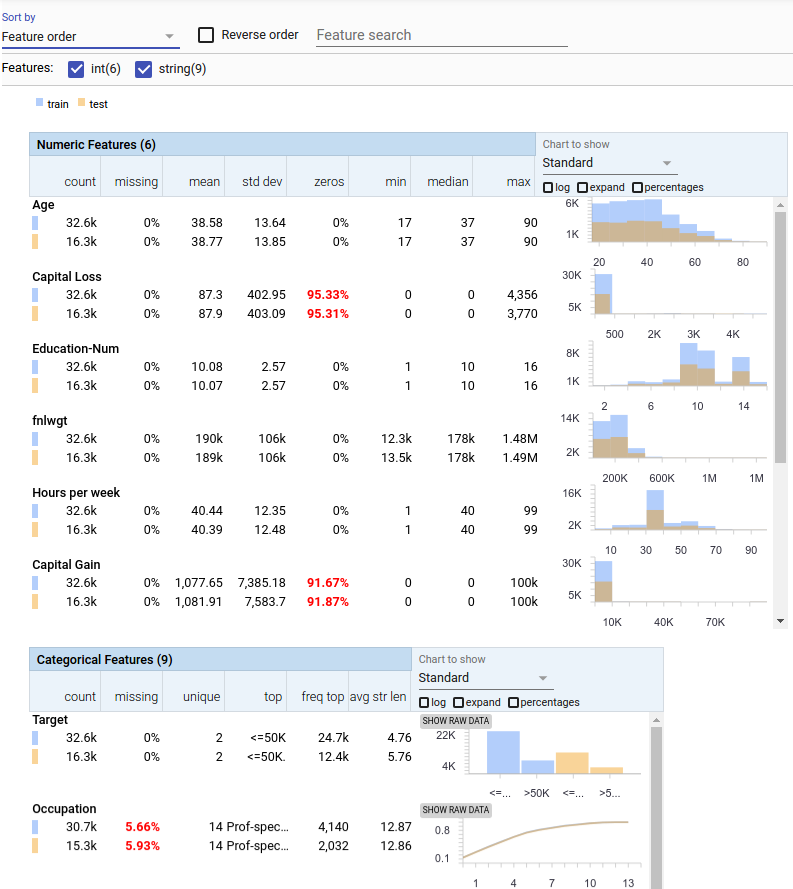Show raw data for Occupation feature
Screen dimensions: 793x889
[x=456, y=810]
